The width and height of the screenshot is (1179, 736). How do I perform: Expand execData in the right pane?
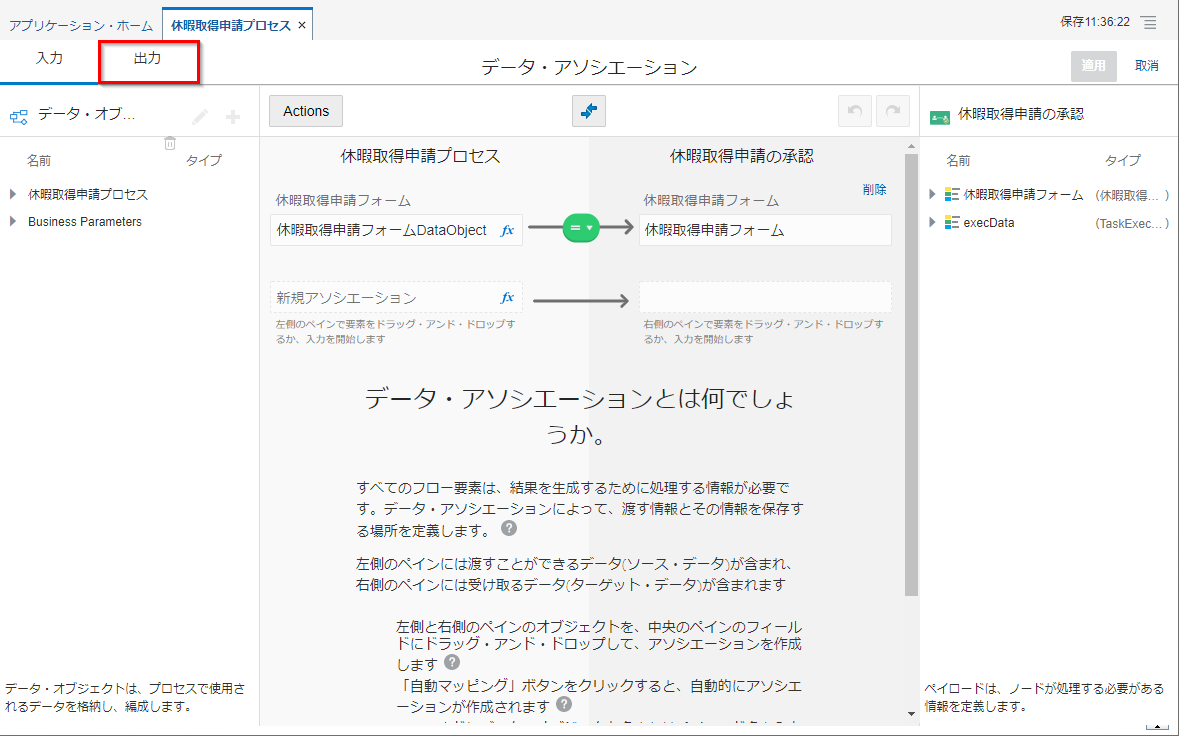point(932,223)
